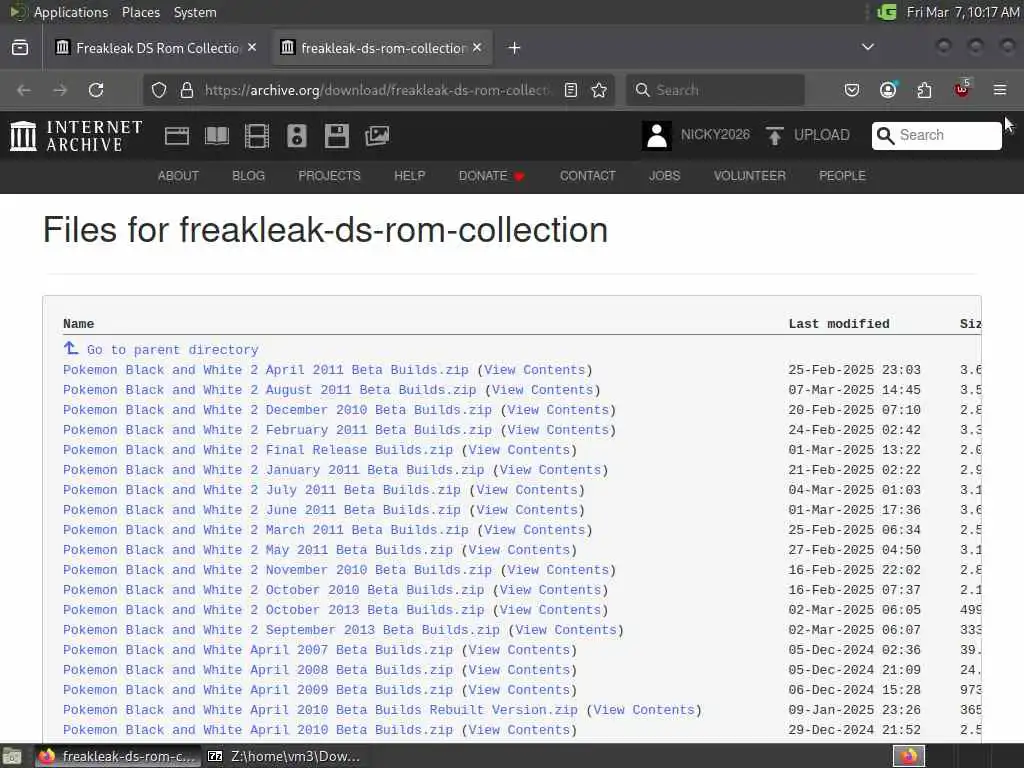
Task: Open the Internet Archive web icon
Action: tap(177, 136)
